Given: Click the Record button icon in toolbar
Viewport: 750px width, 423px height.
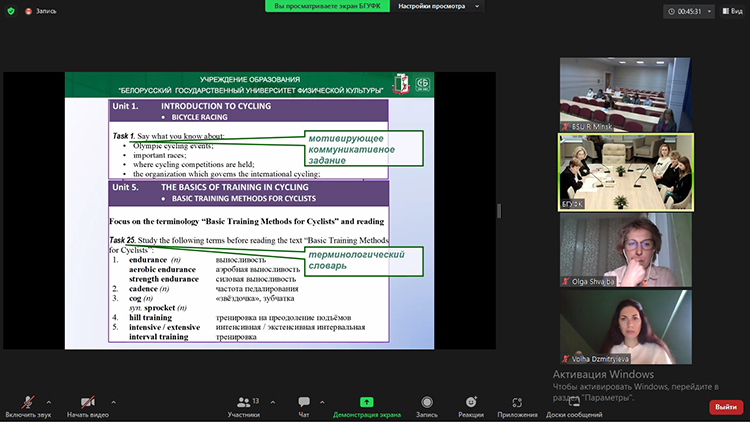Looking at the screenshot, I should coord(427,402).
